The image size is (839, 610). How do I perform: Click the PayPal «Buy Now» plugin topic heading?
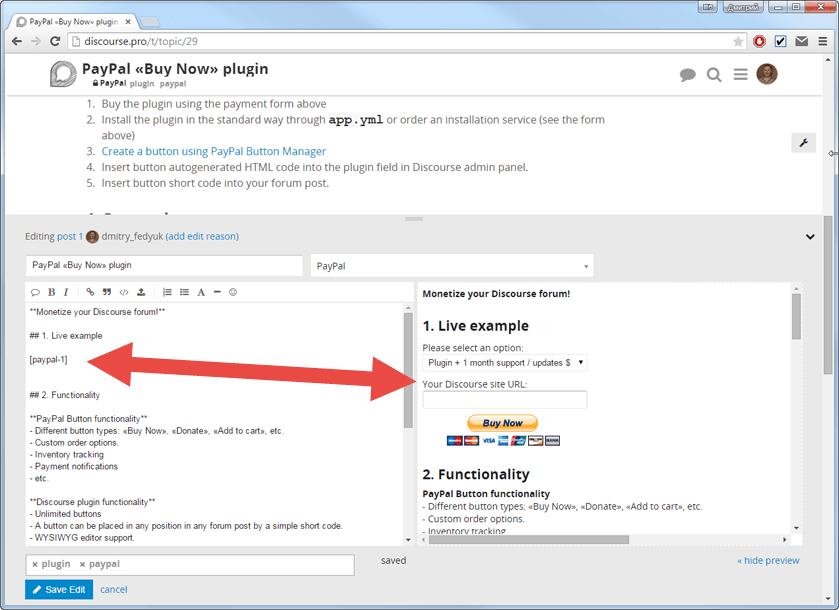(175, 69)
